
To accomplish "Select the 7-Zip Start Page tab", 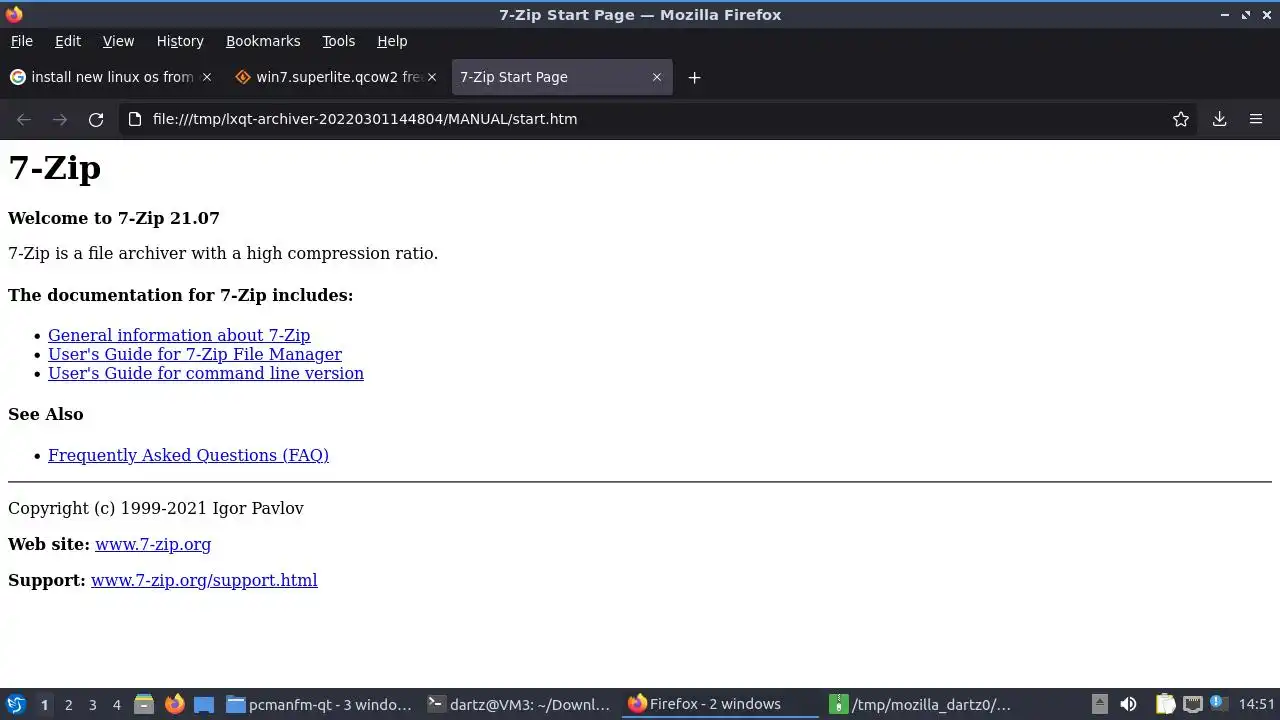I will [x=562, y=77].
